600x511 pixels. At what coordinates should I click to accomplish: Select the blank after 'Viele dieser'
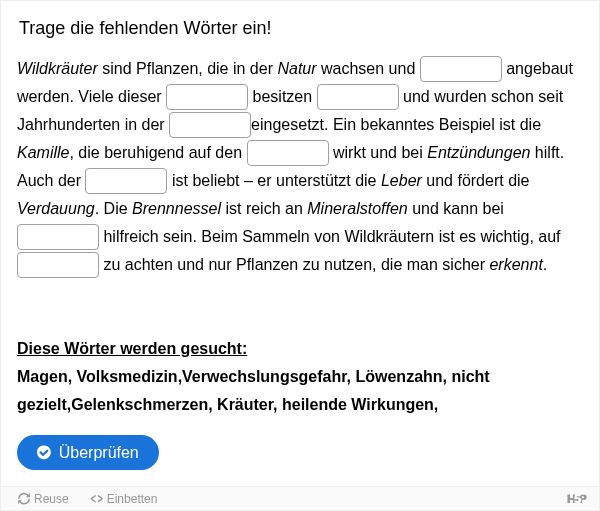tap(207, 97)
